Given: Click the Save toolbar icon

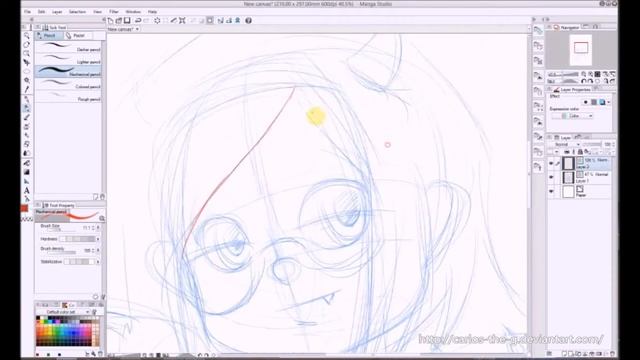Looking at the screenshot, I should [127, 20].
